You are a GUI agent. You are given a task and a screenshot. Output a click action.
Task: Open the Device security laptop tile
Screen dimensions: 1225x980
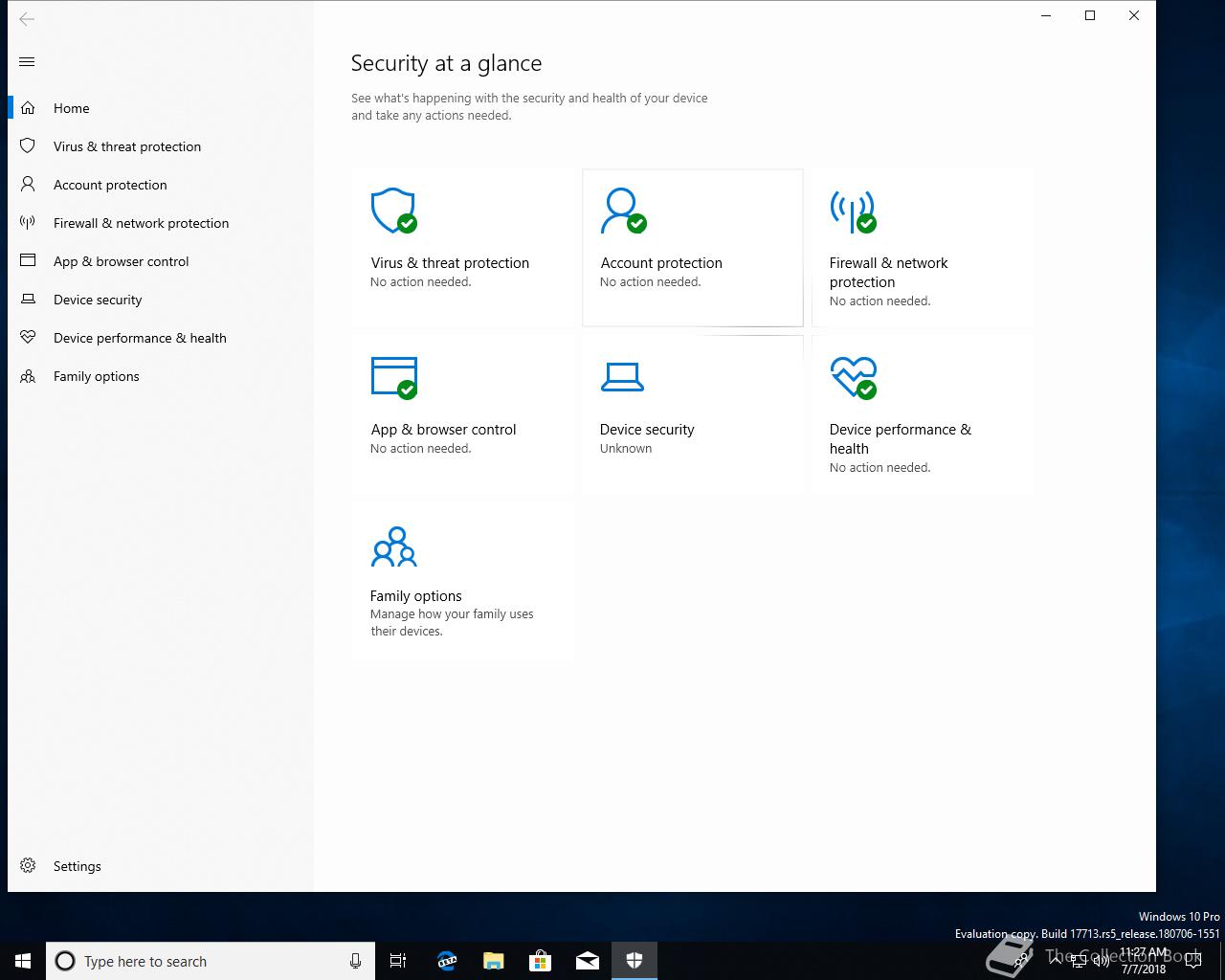coord(693,414)
